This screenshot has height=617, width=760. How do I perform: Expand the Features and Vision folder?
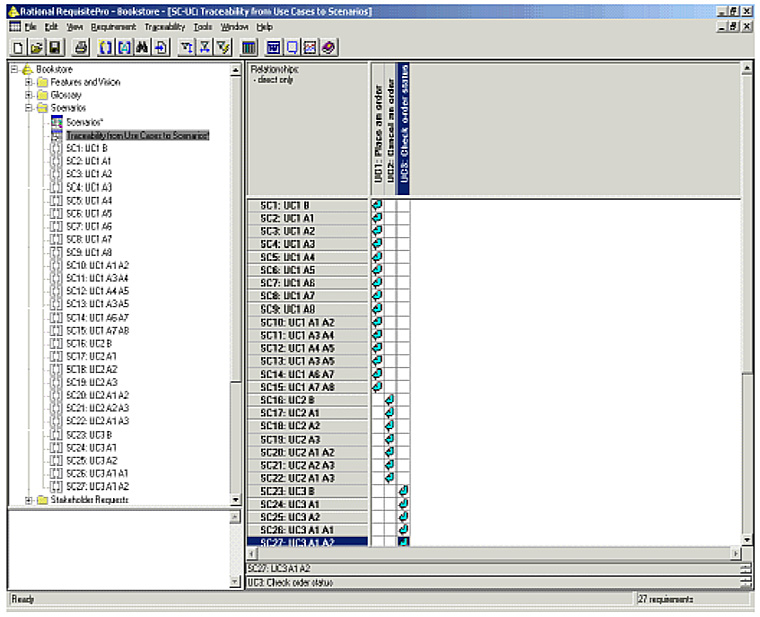(29, 82)
